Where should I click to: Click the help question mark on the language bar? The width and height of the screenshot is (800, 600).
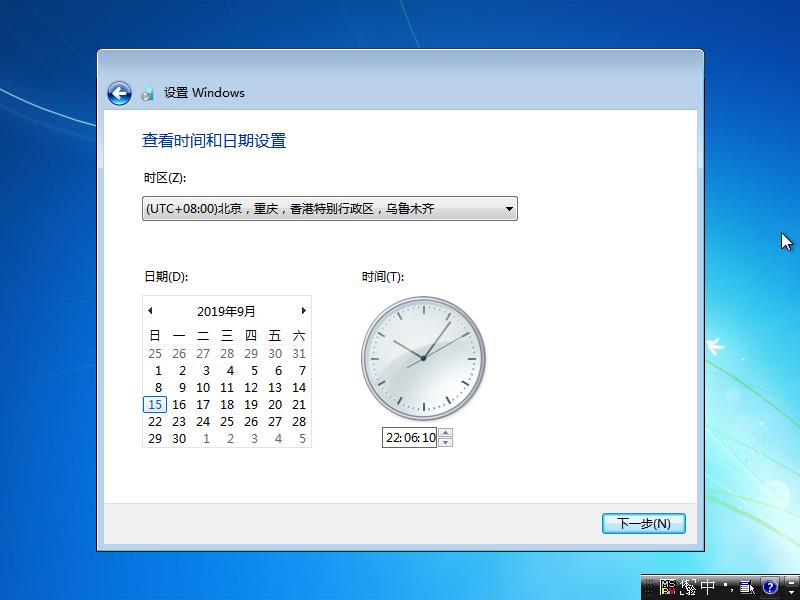click(x=768, y=587)
